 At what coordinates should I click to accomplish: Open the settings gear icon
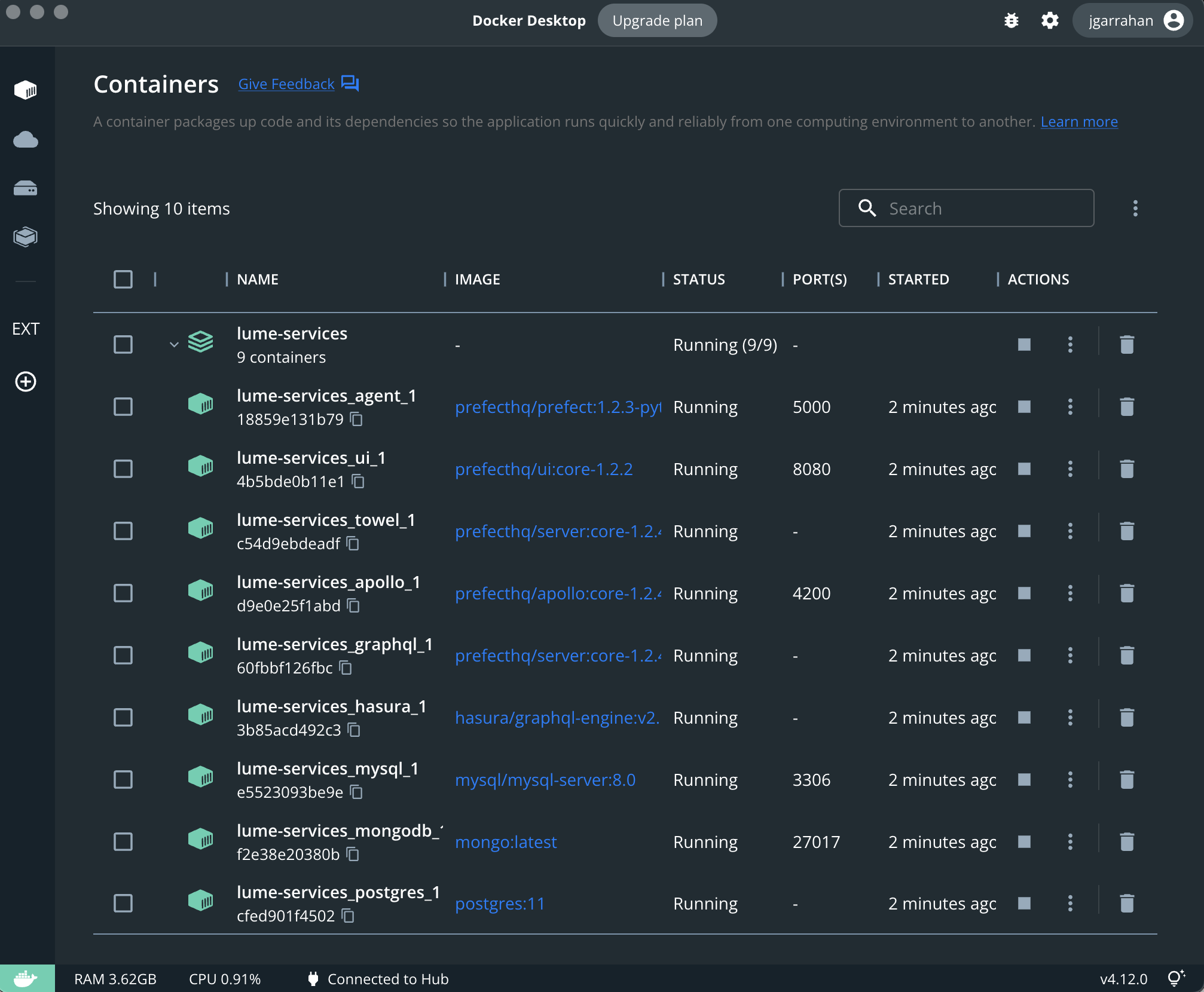1050,20
